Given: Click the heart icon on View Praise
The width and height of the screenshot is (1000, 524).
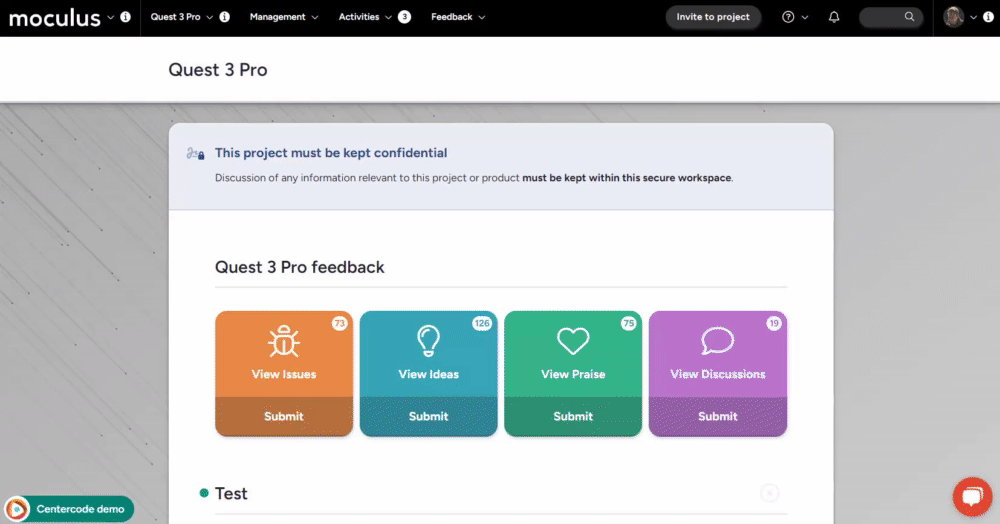Looking at the screenshot, I should (573, 341).
